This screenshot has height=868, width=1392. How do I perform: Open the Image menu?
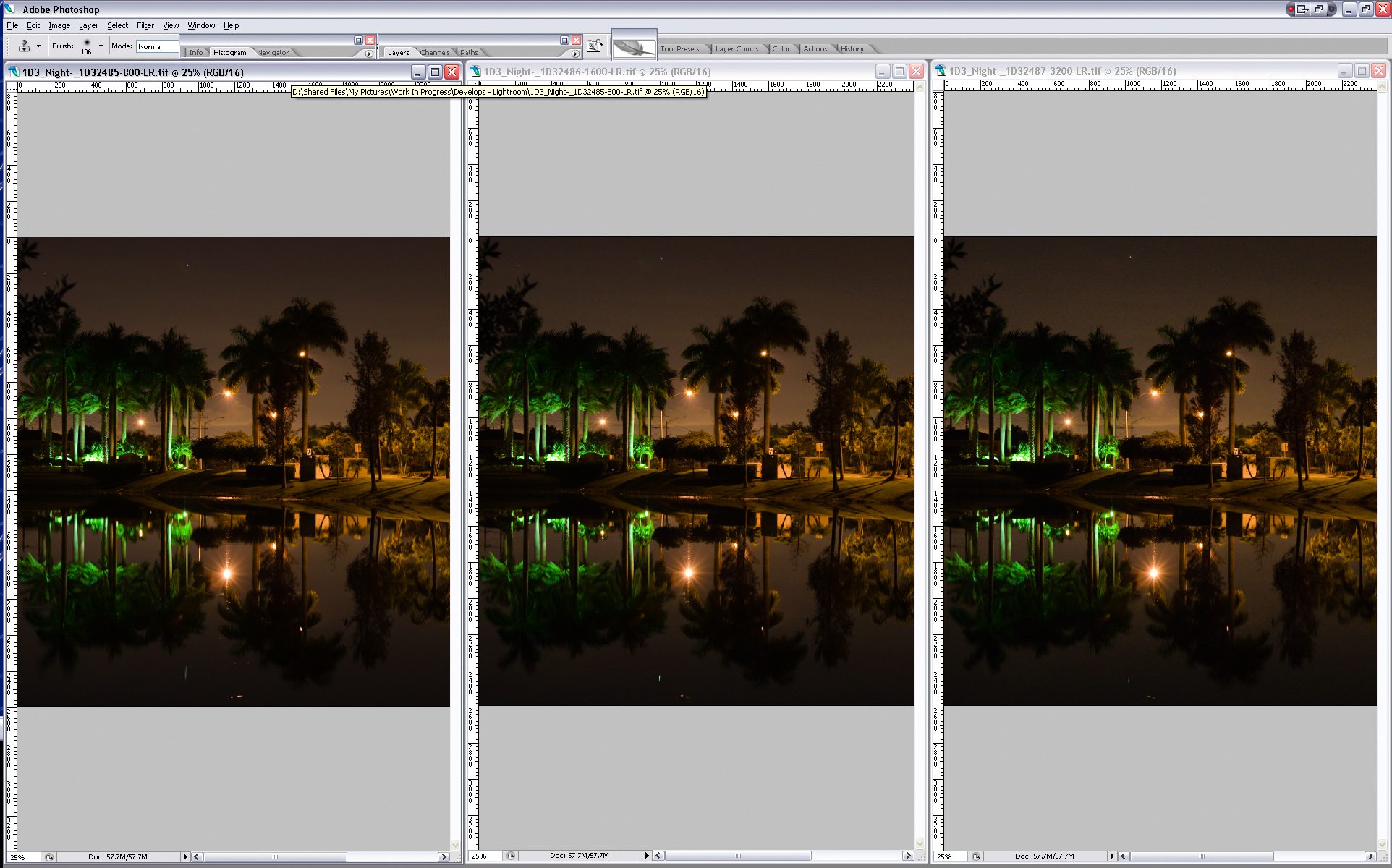click(x=59, y=25)
